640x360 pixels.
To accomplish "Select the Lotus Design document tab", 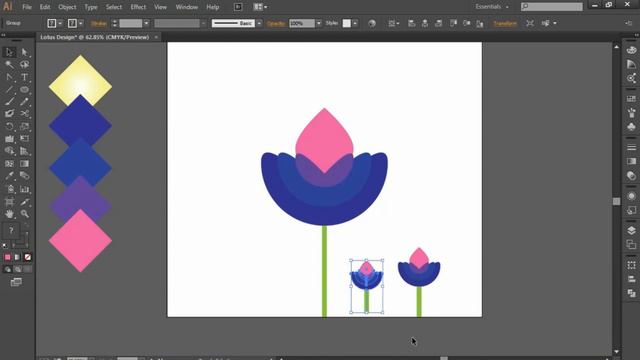I will [95, 37].
